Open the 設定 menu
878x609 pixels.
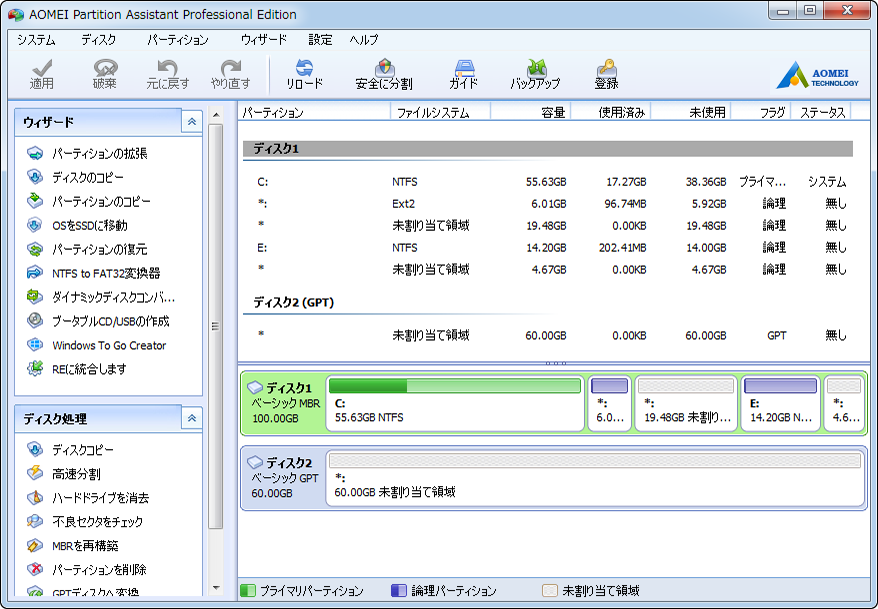pyautogui.click(x=320, y=40)
